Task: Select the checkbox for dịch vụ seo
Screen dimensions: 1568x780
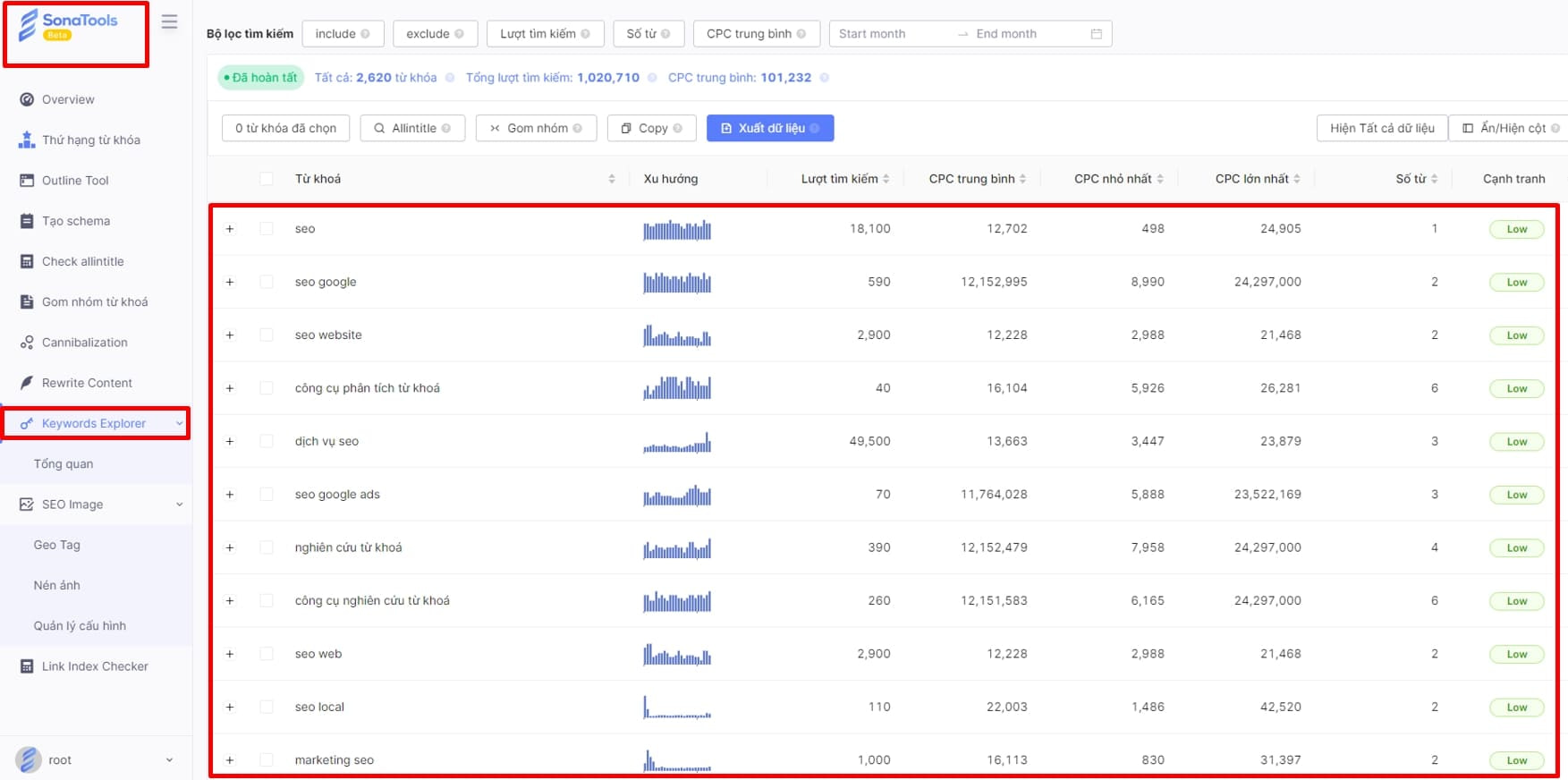Action: pyautogui.click(x=266, y=441)
